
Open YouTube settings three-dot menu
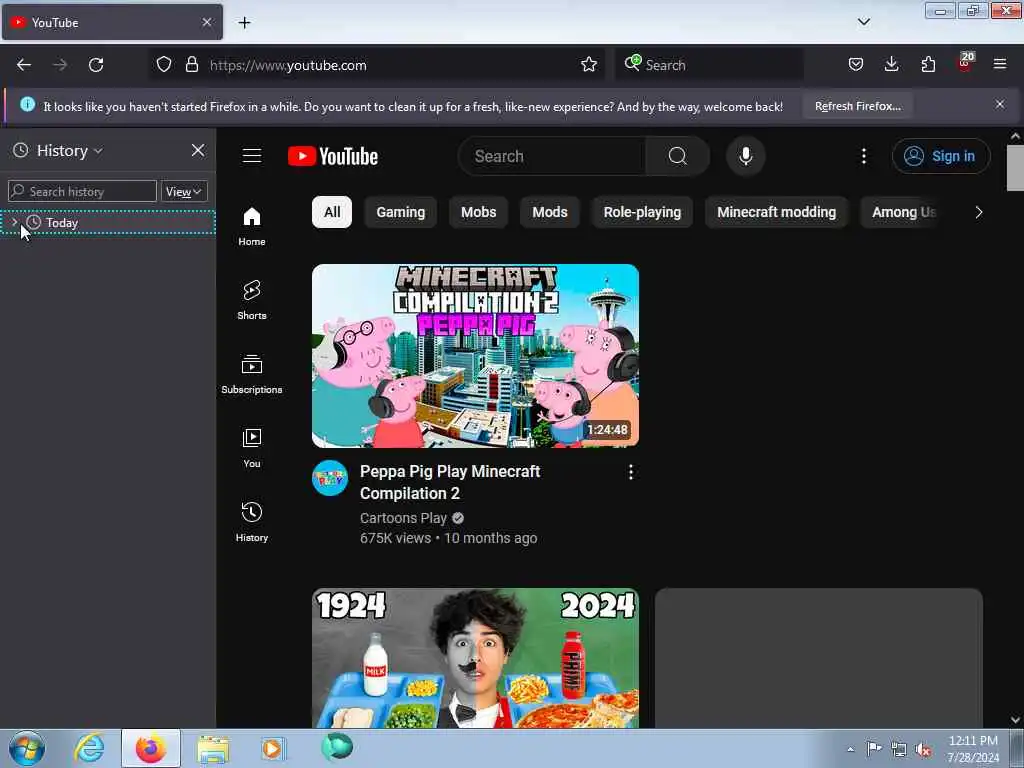pos(863,156)
